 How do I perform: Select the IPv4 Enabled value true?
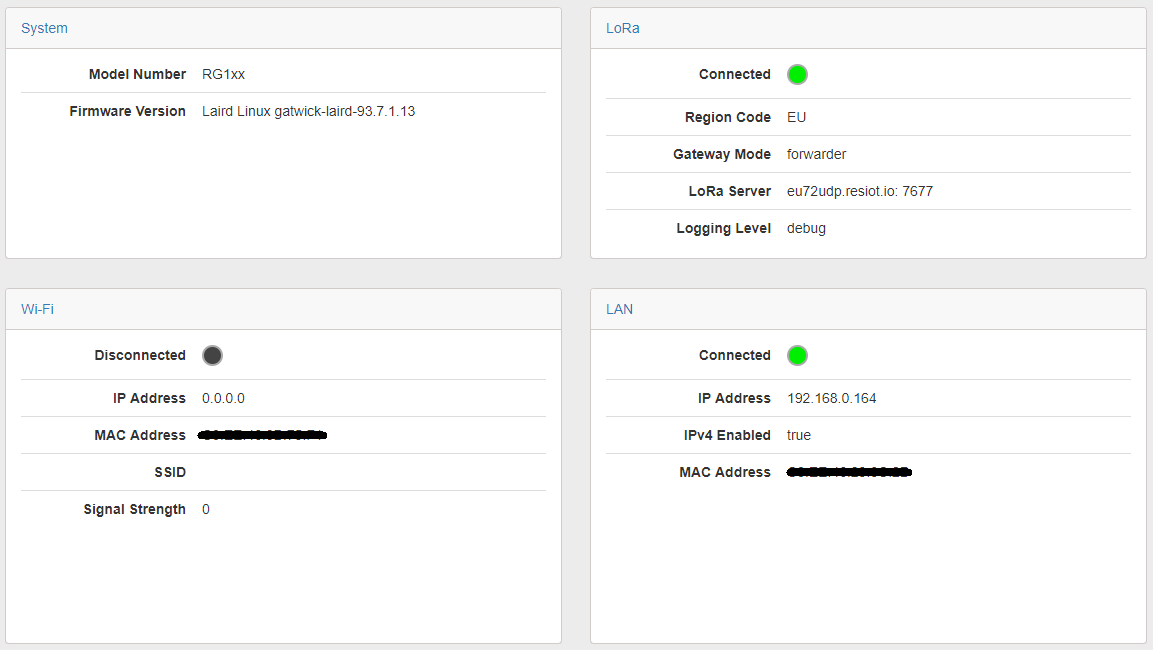(799, 435)
